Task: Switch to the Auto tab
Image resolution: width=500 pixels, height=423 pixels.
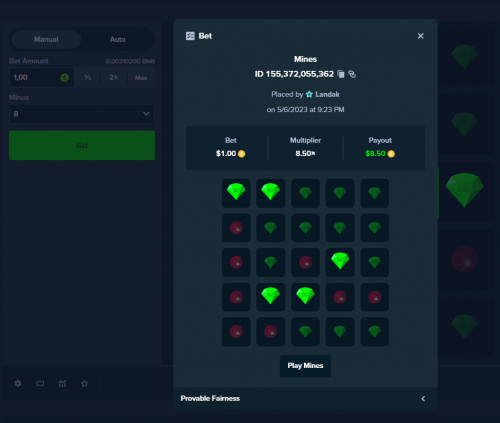Action: point(118,39)
